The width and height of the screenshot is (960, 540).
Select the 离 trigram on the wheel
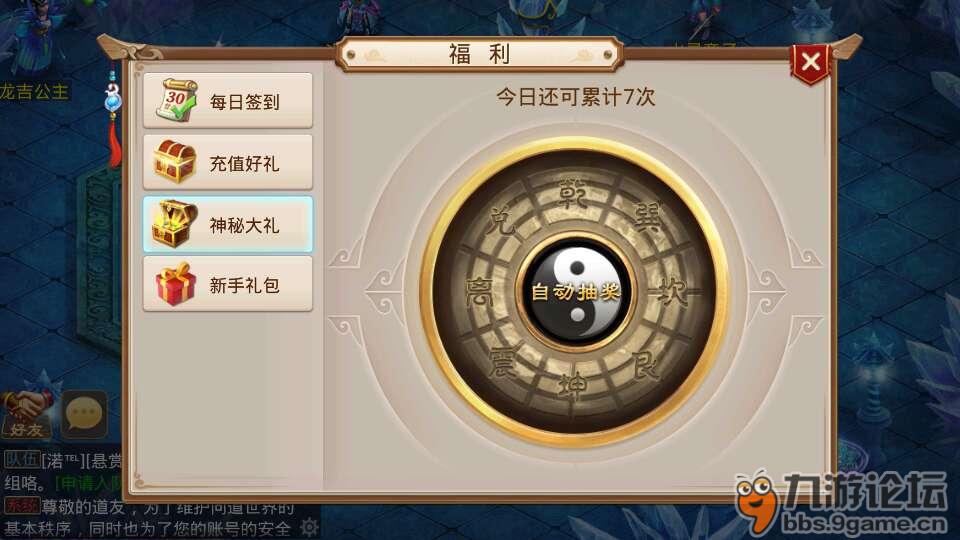pos(478,291)
